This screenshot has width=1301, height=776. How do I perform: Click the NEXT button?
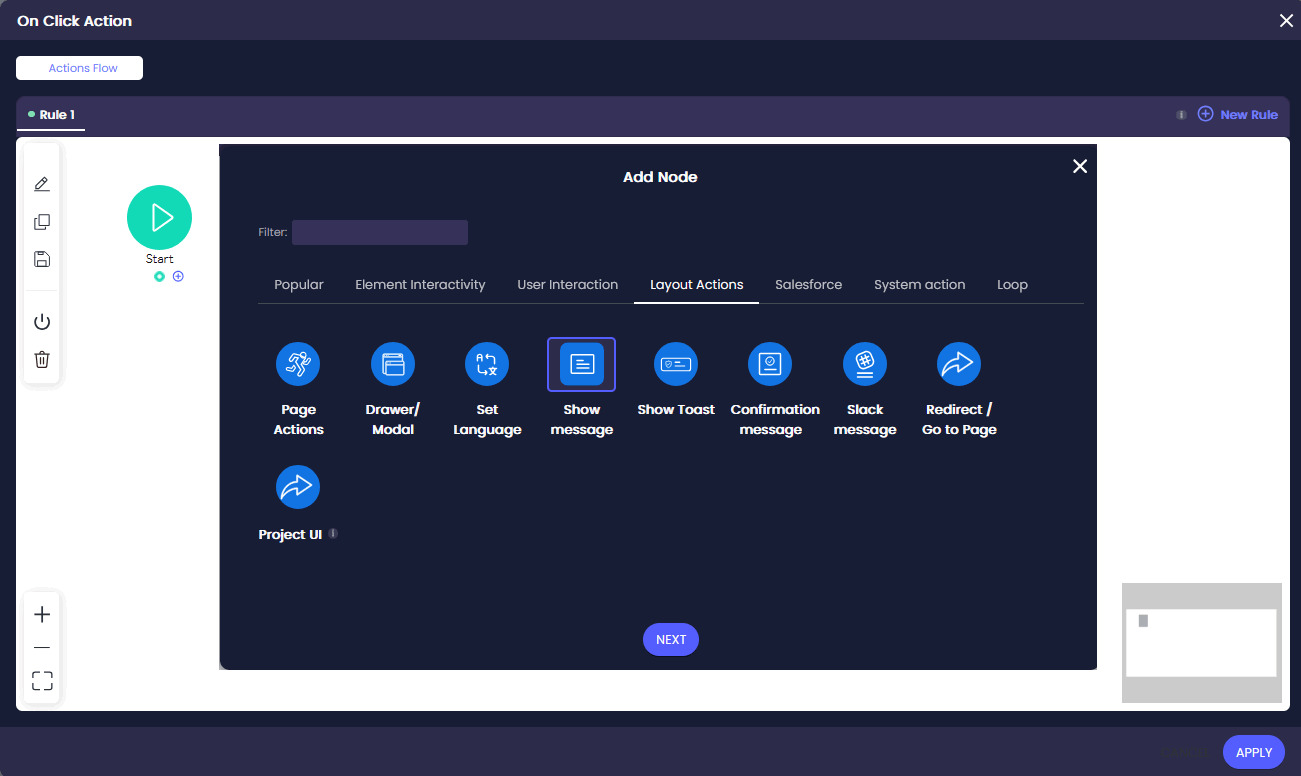point(671,640)
